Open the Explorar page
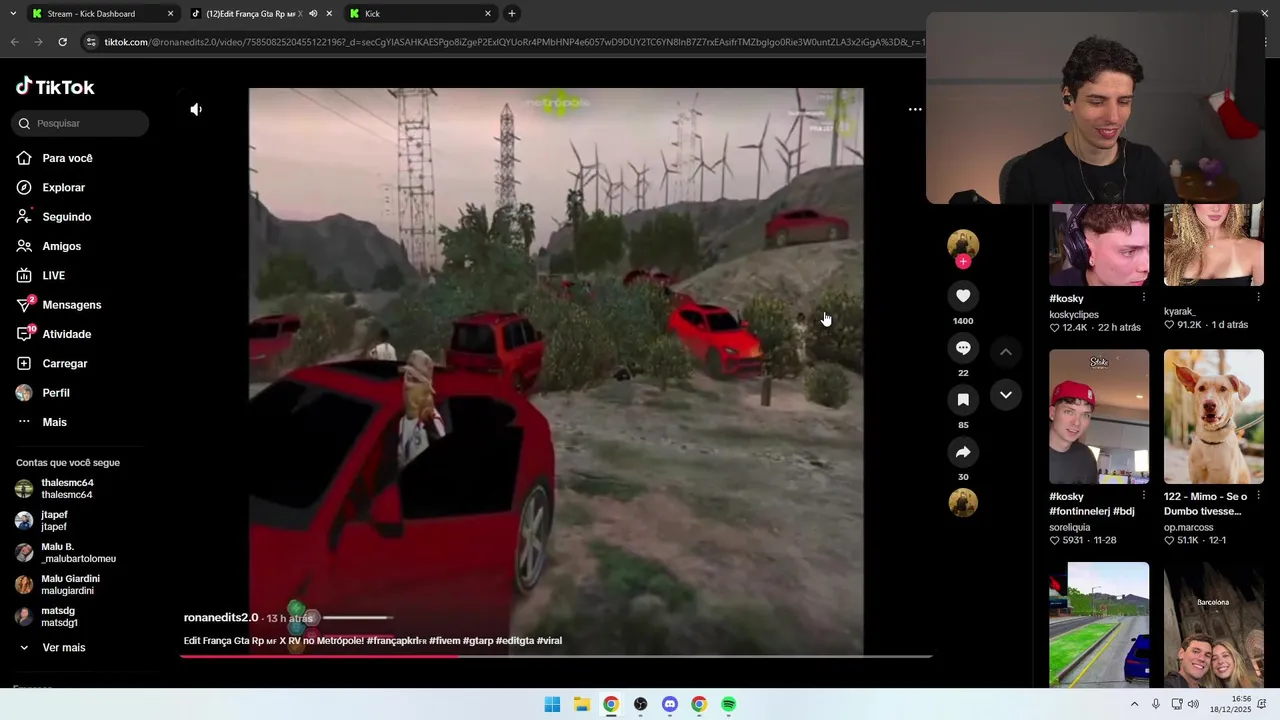This screenshot has height=720, width=1280. tap(52, 187)
